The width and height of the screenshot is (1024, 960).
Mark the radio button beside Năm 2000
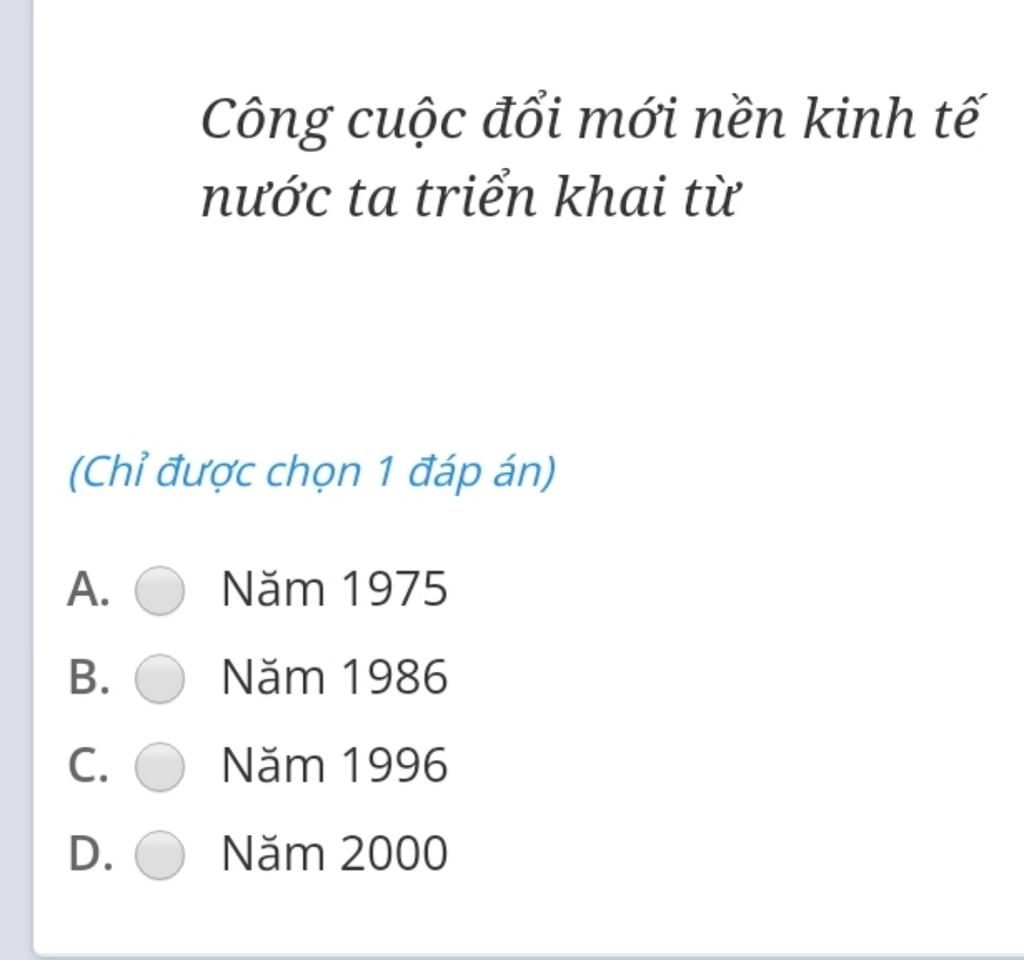tap(159, 855)
